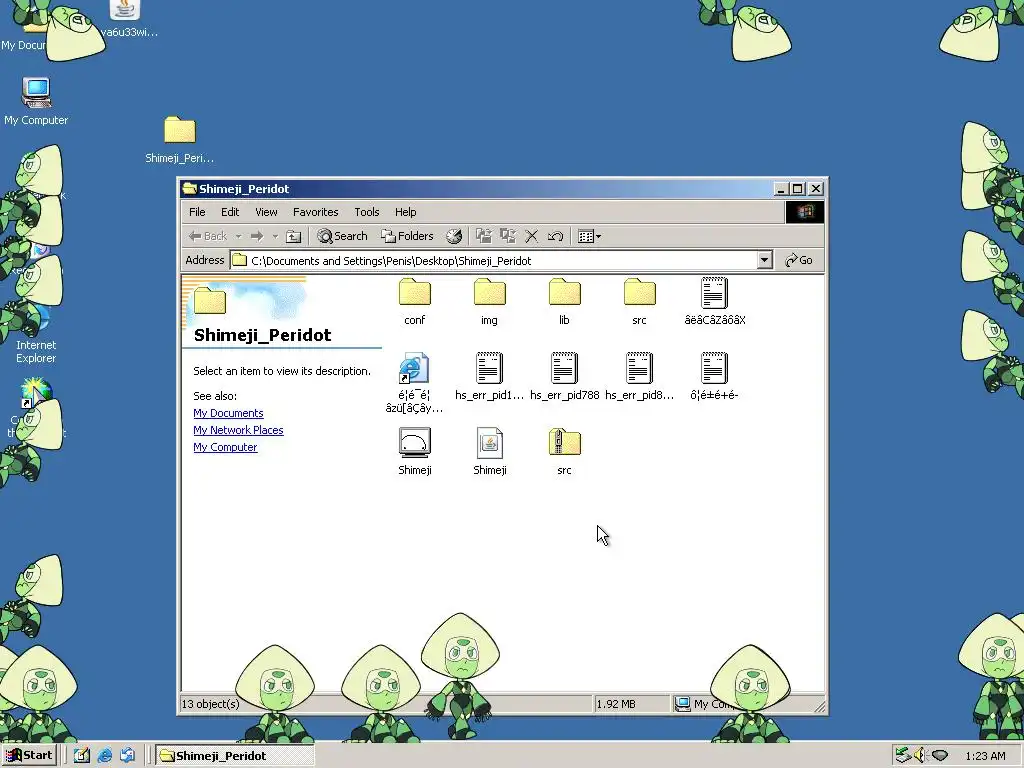
Task: Open the File menu
Action: point(197,212)
